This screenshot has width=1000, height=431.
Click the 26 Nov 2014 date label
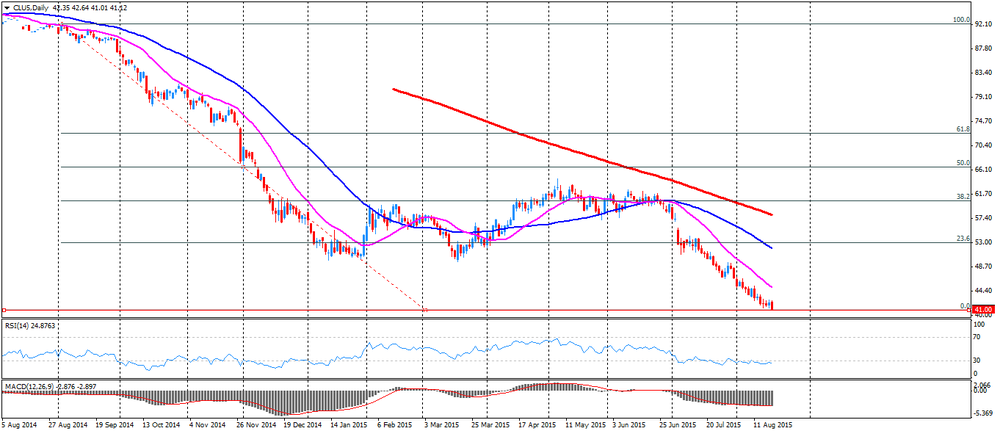click(x=254, y=423)
